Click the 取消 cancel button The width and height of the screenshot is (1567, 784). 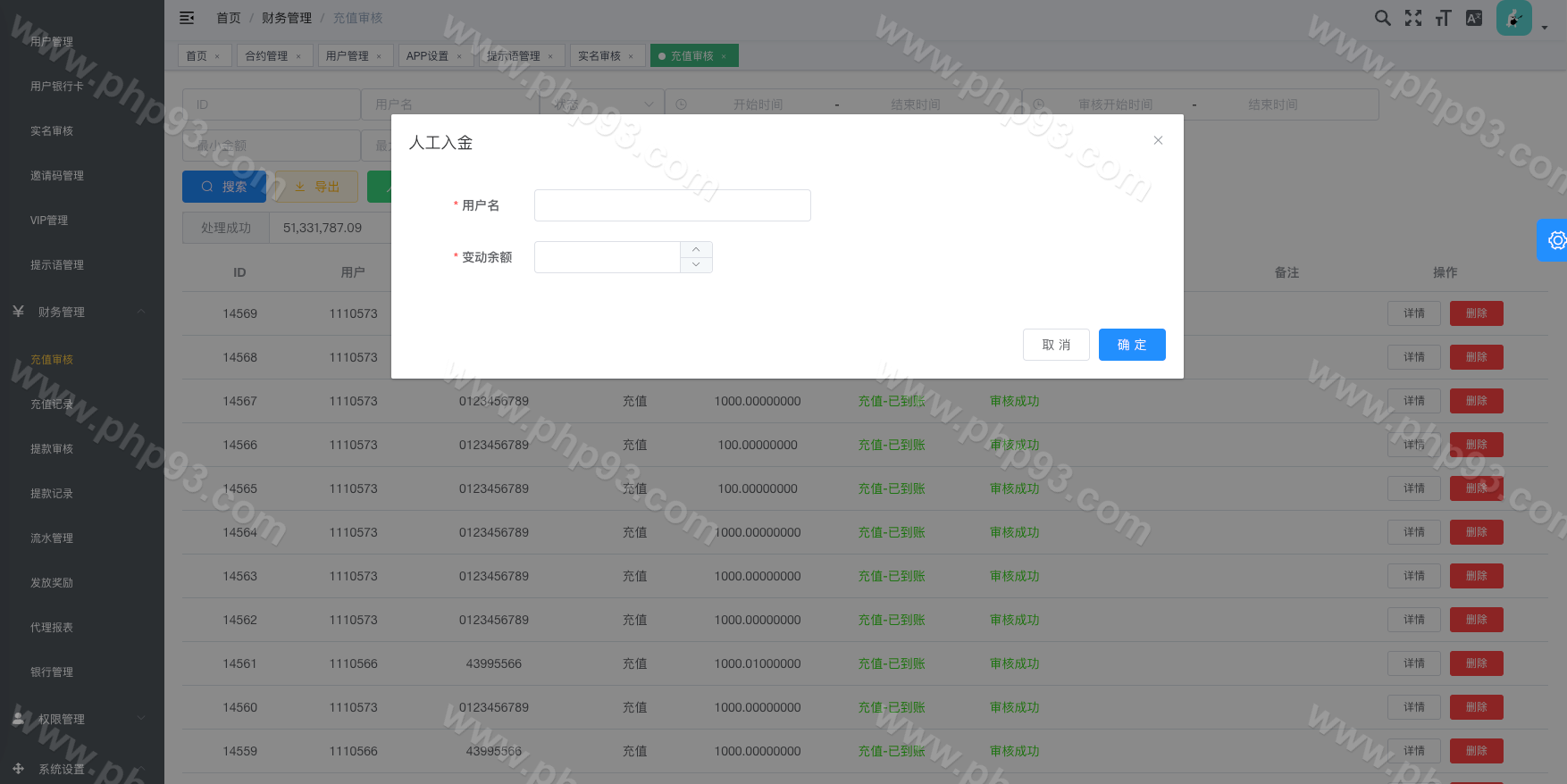coord(1056,345)
